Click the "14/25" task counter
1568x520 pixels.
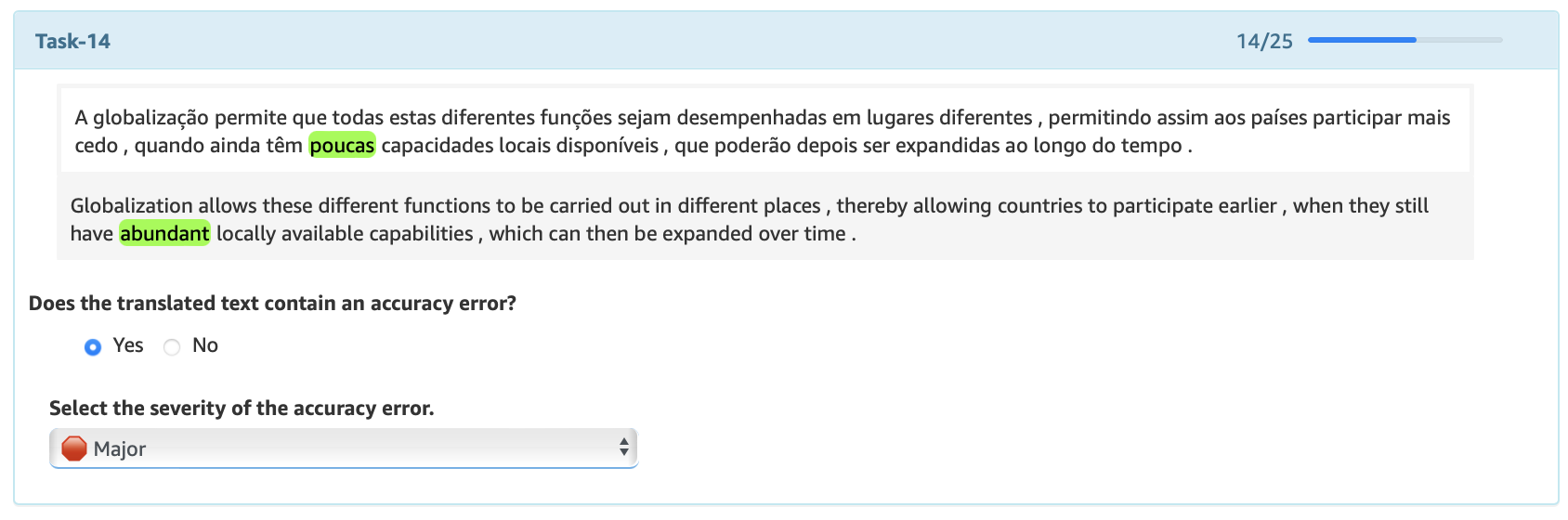tap(1264, 41)
